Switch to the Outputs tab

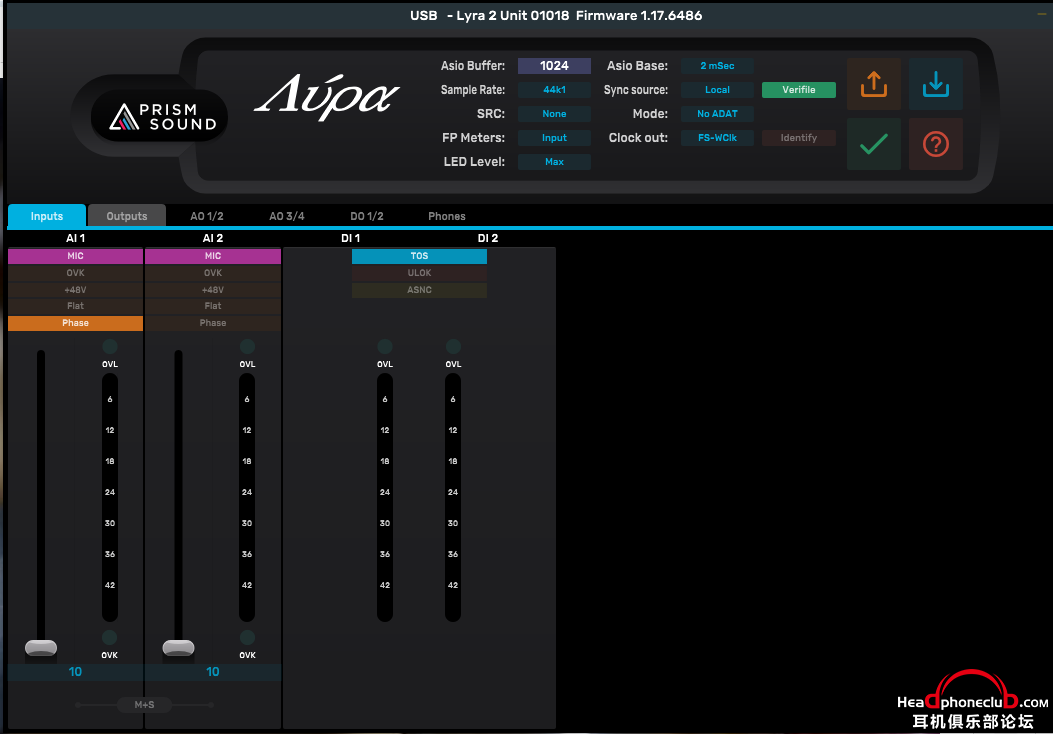[x=127, y=216]
